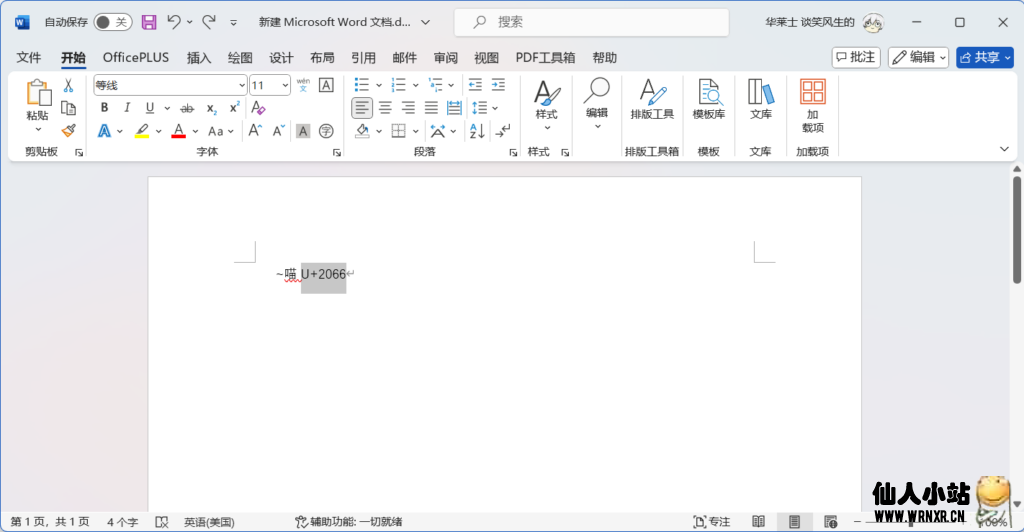Toggle the 自动保存 AutoSave switch
Image resolution: width=1024 pixels, height=532 pixels.
(x=112, y=22)
